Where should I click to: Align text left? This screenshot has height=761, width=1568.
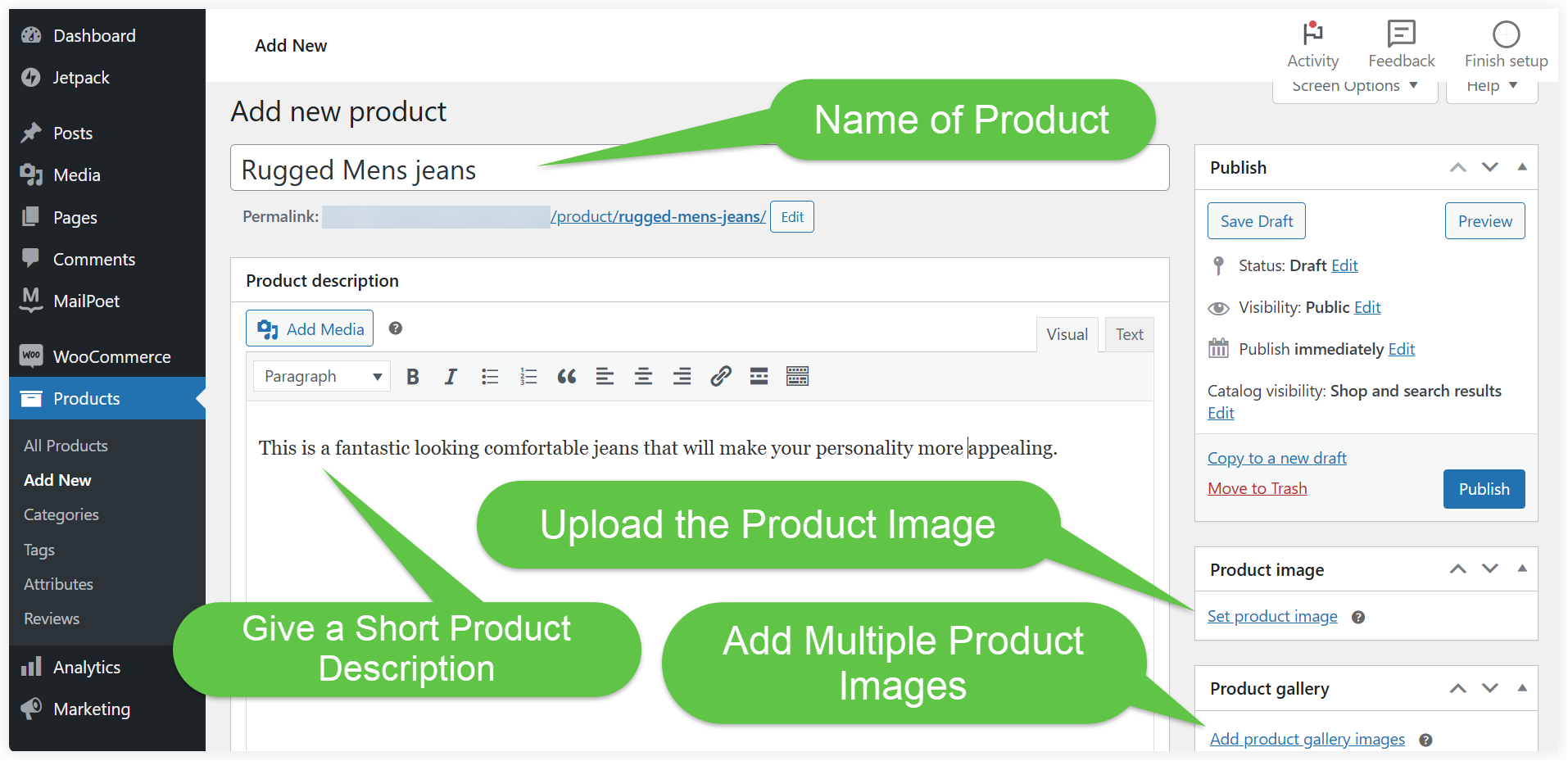tap(605, 377)
